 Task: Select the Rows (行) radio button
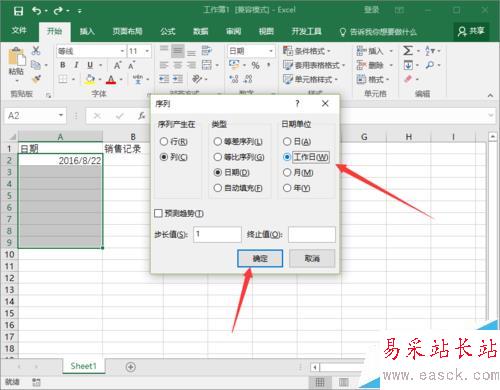pyautogui.click(x=164, y=142)
